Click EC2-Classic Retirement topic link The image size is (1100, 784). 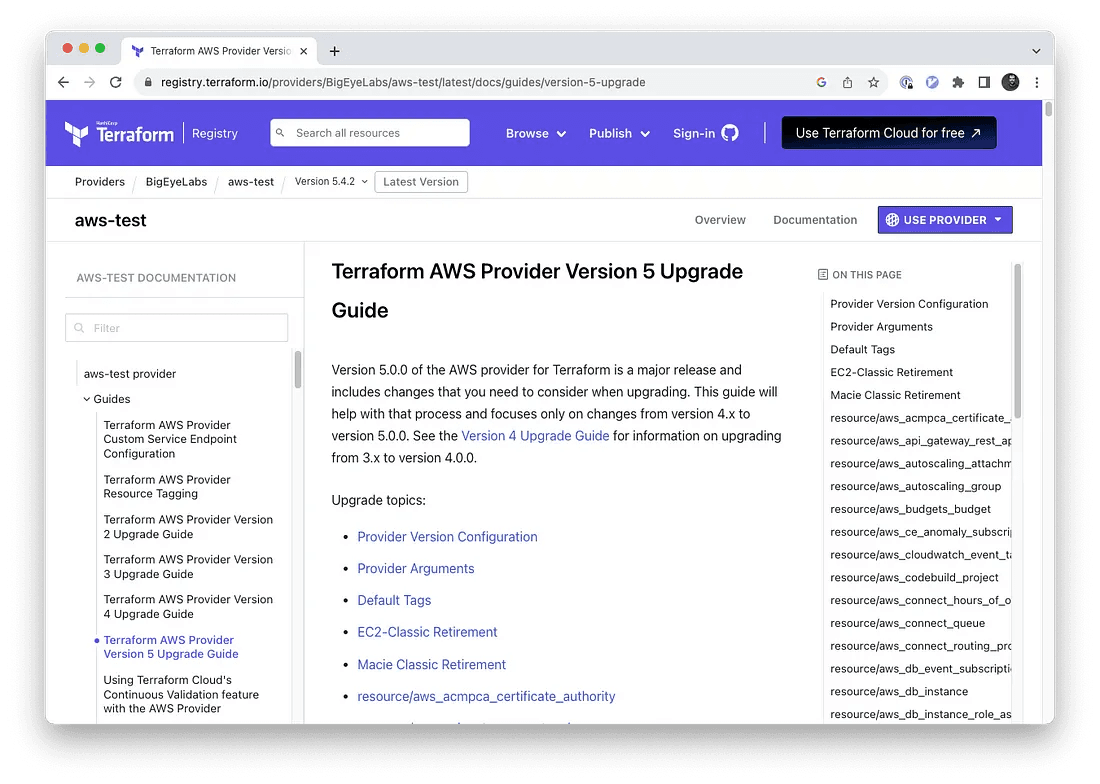click(x=427, y=632)
